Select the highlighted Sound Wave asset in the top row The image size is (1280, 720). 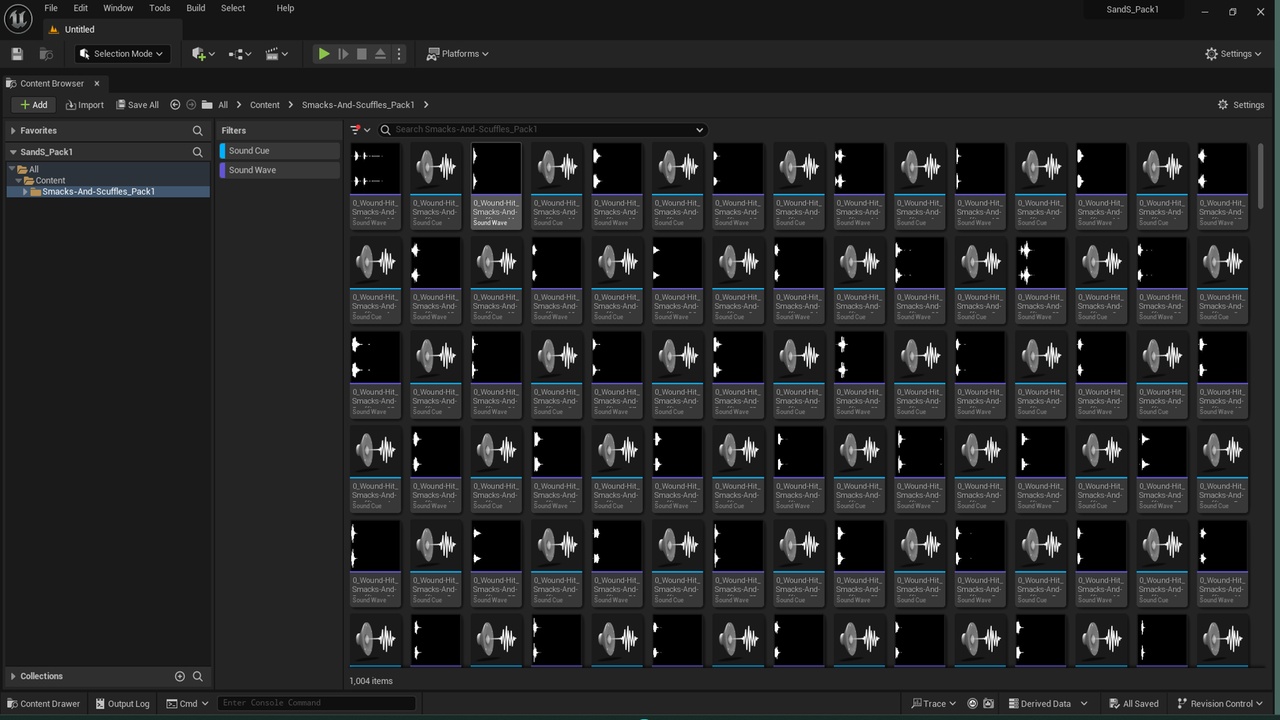[496, 185]
